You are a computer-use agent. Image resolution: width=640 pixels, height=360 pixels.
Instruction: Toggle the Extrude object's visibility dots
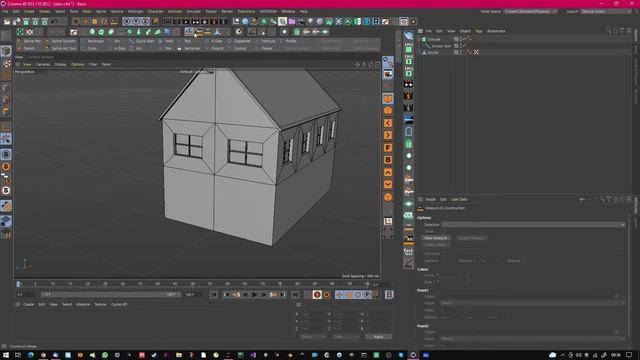pyautogui.click(x=461, y=39)
